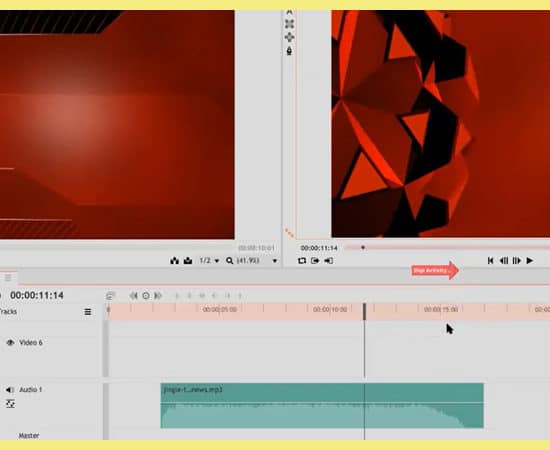Play the timeline in the viewer
Image resolution: width=550 pixels, height=450 pixels.
(x=530, y=261)
